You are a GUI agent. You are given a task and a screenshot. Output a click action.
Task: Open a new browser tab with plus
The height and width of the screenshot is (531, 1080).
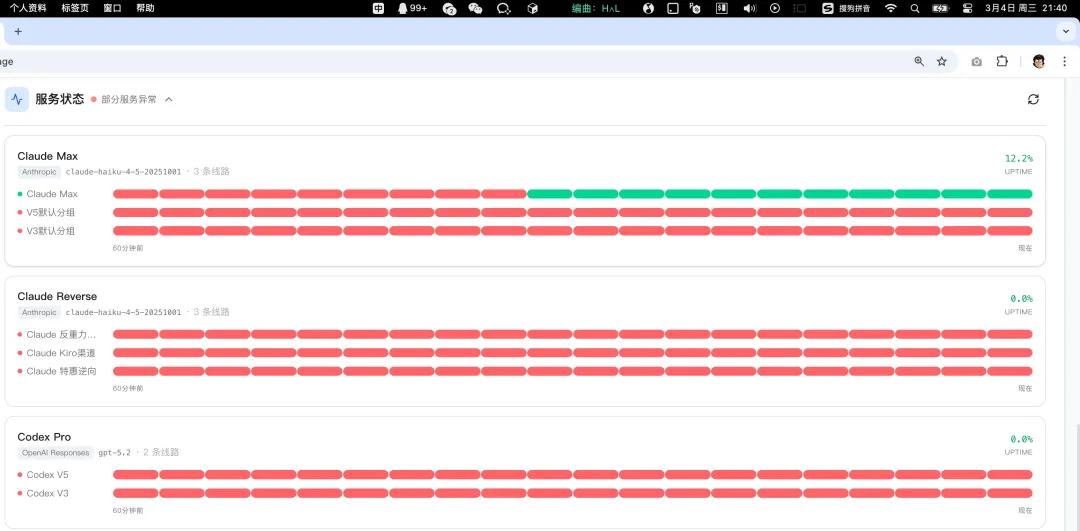(18, 32)
